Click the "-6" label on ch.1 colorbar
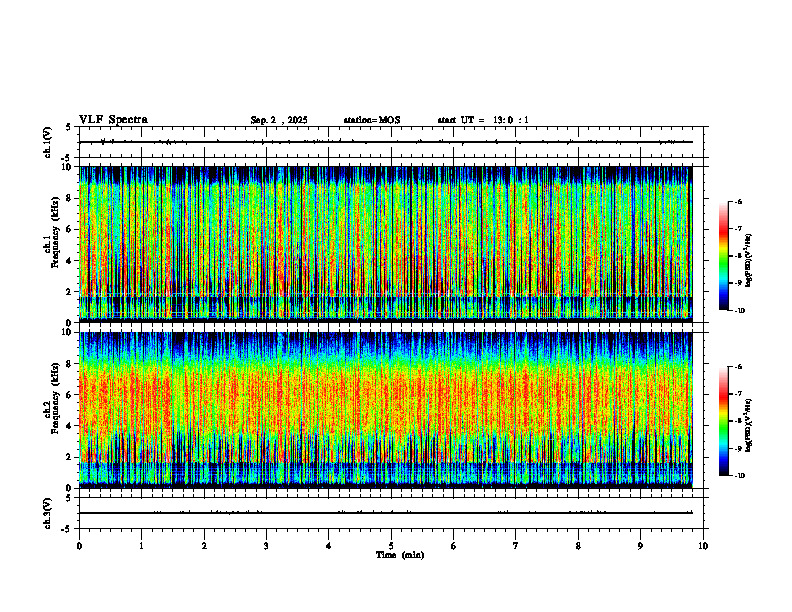The image size is (792, 612). pyautogui.click(x=738, y=201)
